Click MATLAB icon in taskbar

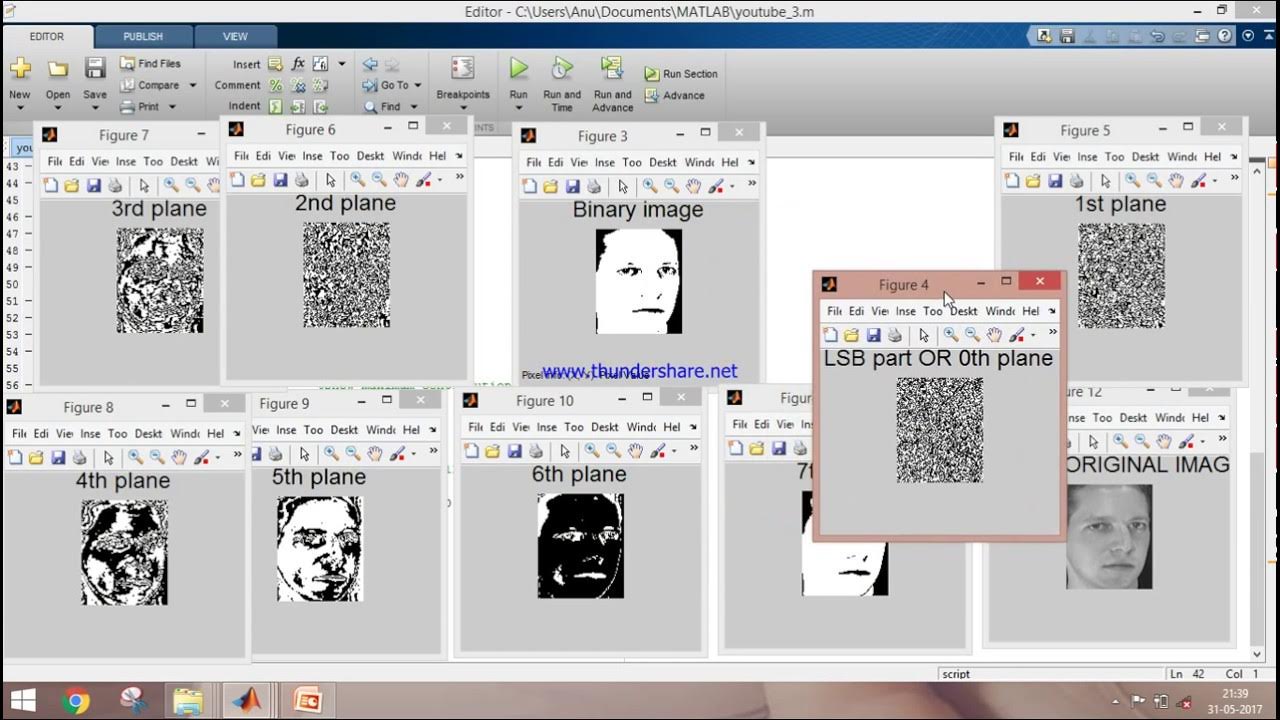[x=245, y=700]
